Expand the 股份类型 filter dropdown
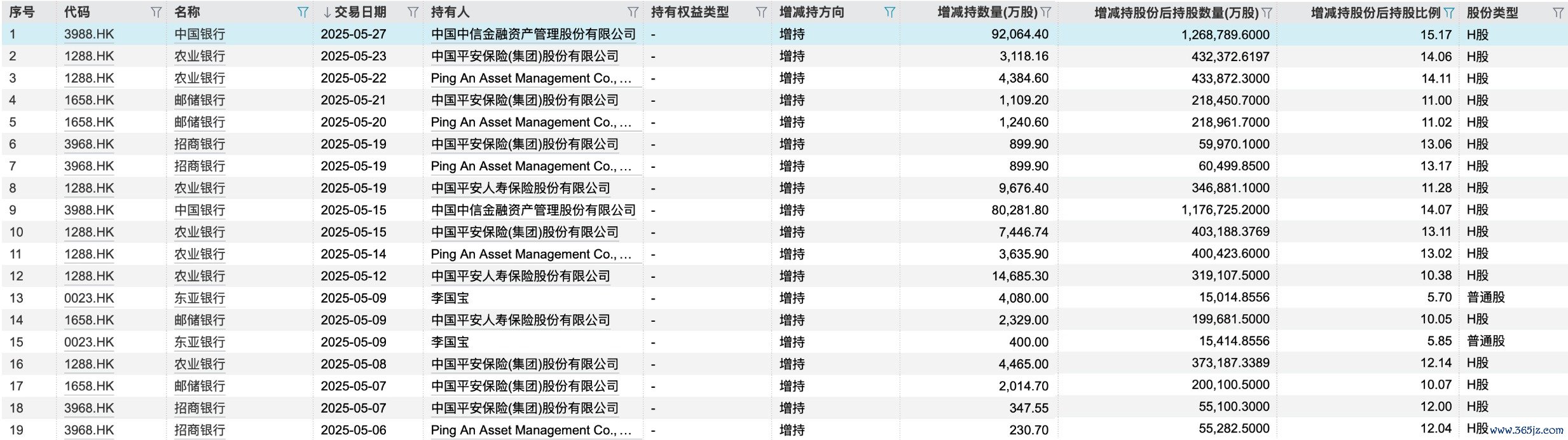Image resolution: width=1568 pixels, height=440 pixels. 1558,12
